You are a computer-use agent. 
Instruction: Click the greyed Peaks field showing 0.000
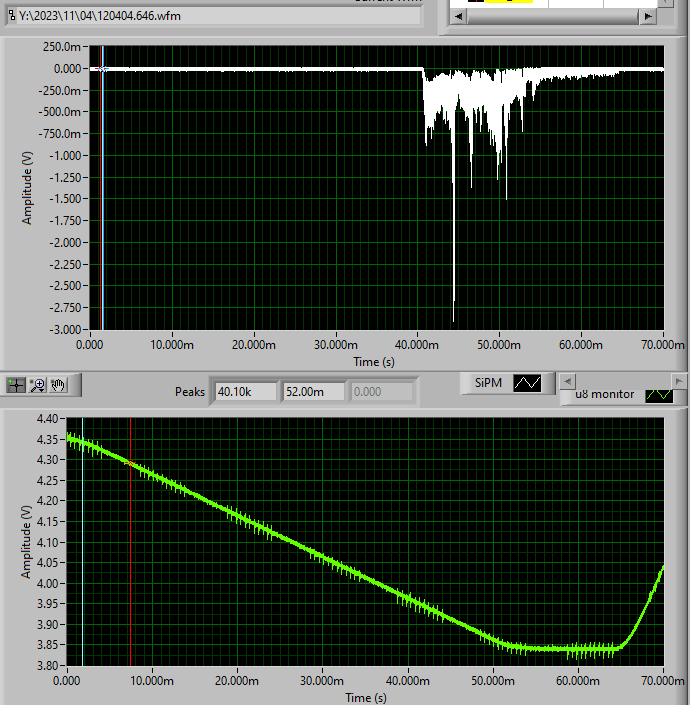(382, 392)
